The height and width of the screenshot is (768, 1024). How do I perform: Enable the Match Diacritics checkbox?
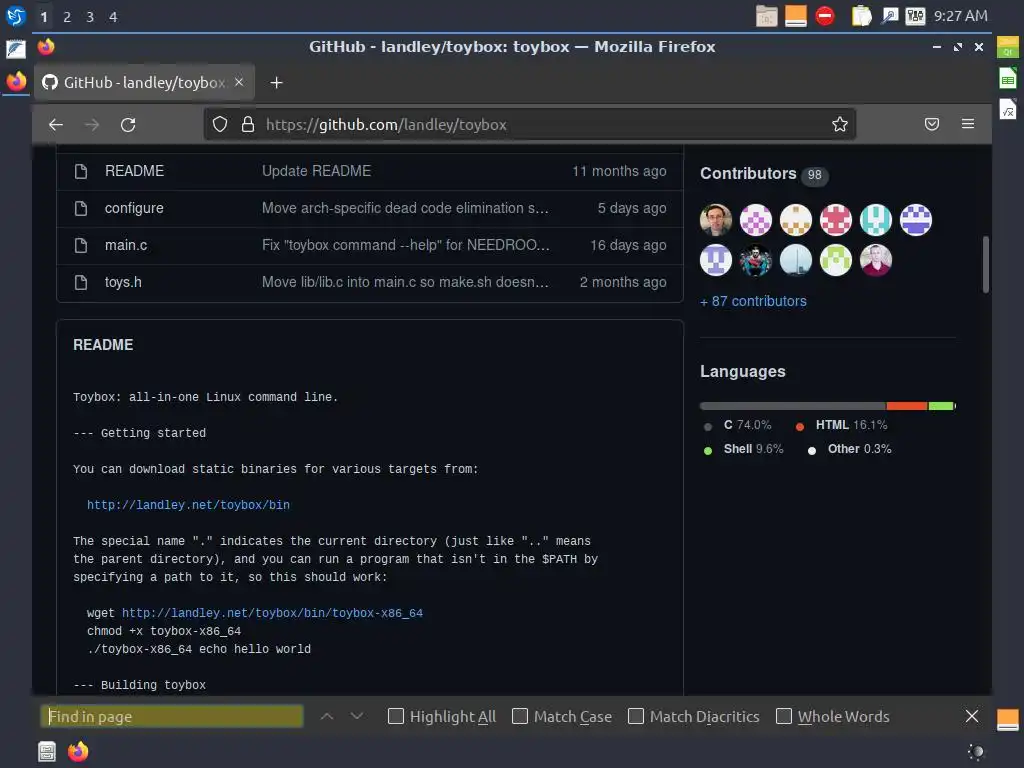(635, 716)
